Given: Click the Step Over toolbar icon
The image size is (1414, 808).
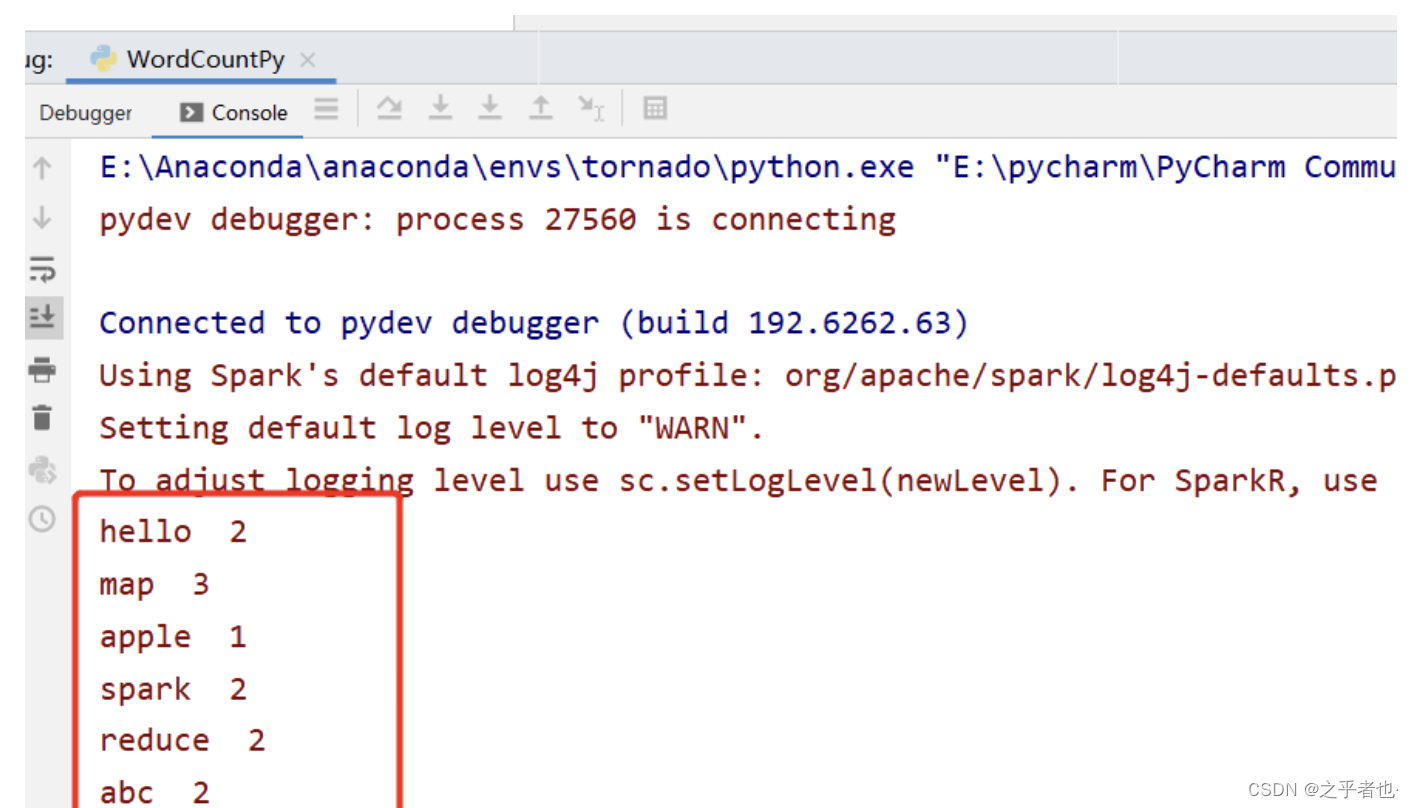Looking at the screenshot, I should [389, 108].
